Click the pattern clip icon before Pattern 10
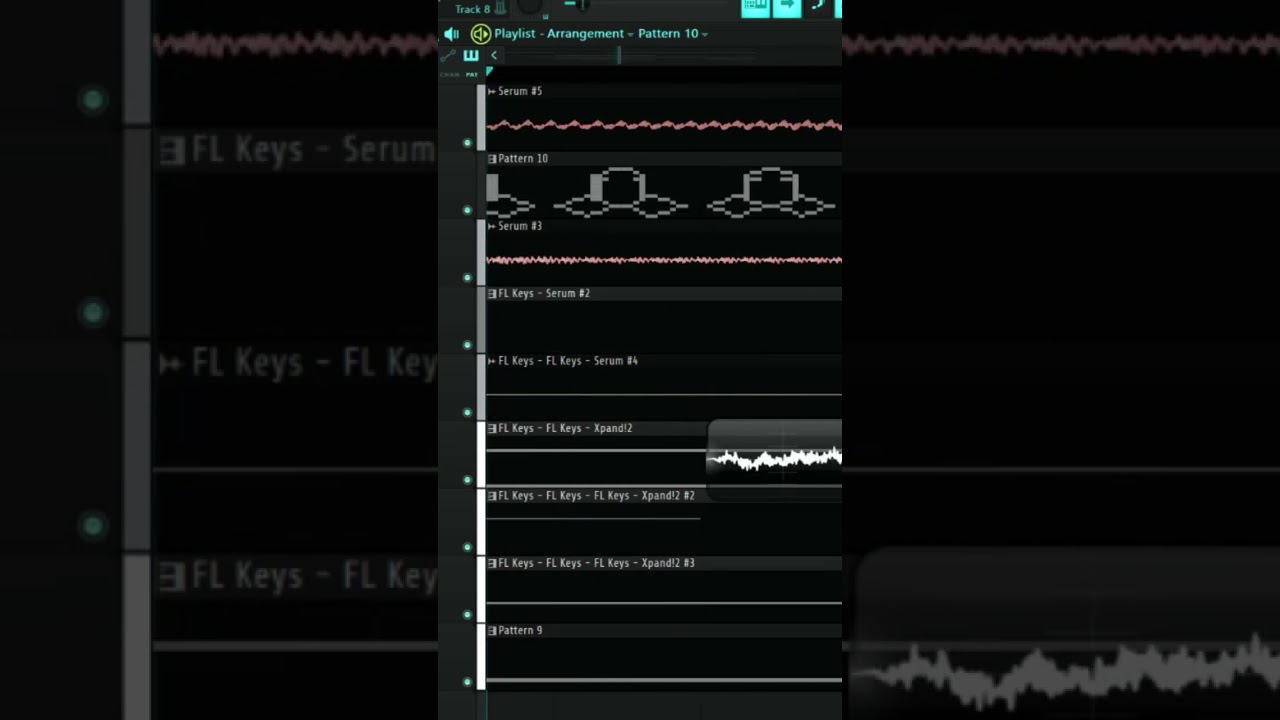 coord(492,159)
